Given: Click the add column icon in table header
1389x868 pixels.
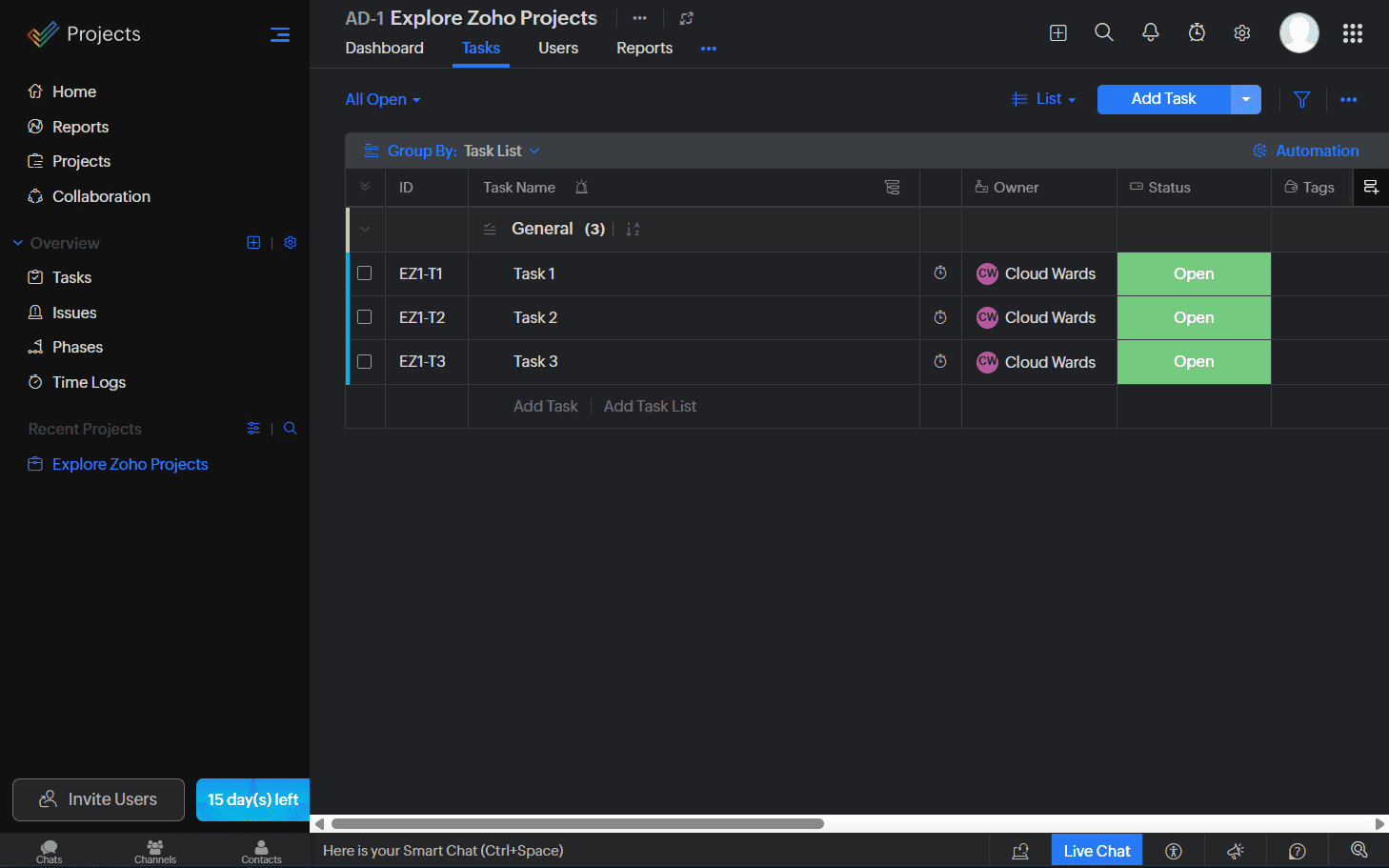Looking at the screenshot, I should (x=1371, y=188).
